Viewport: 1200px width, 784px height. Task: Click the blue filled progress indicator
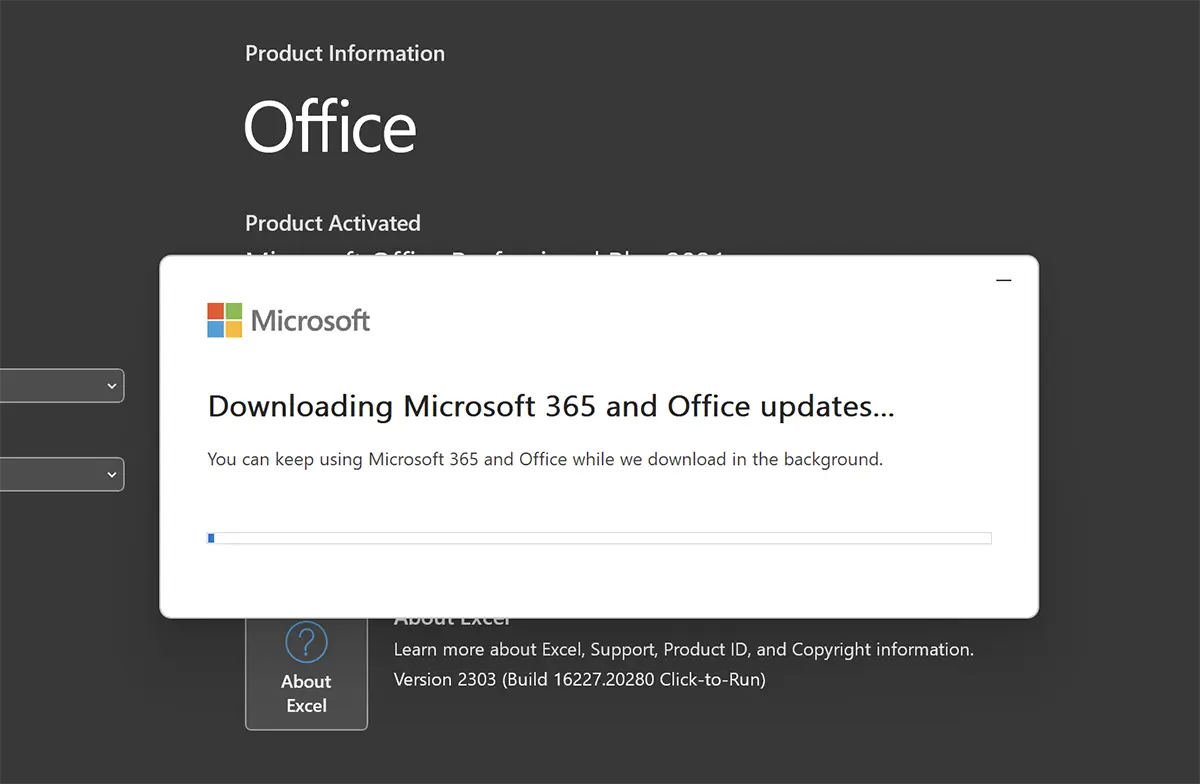[x=211, y=538]
